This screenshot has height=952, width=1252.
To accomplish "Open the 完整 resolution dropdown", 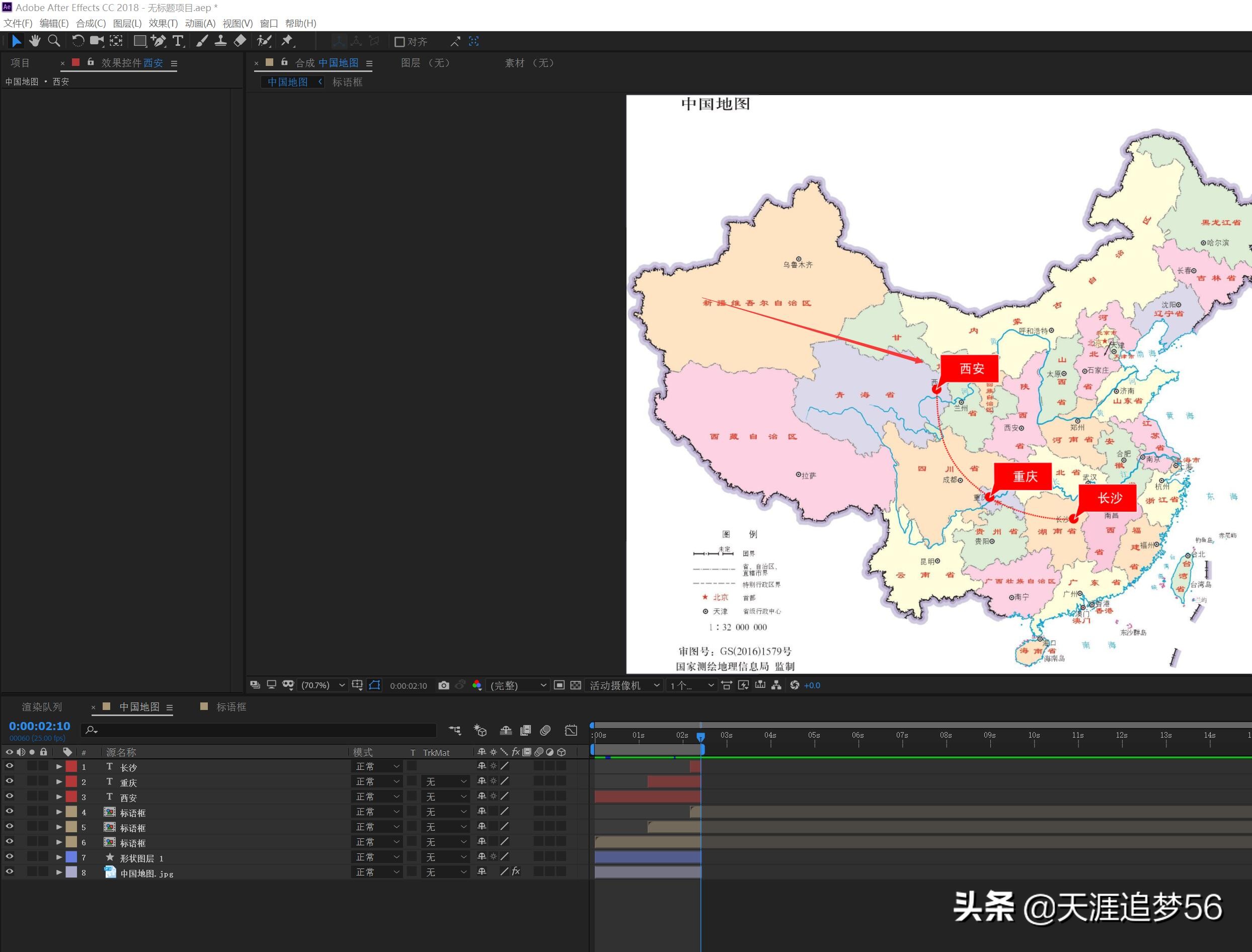I will click(518, 685).
